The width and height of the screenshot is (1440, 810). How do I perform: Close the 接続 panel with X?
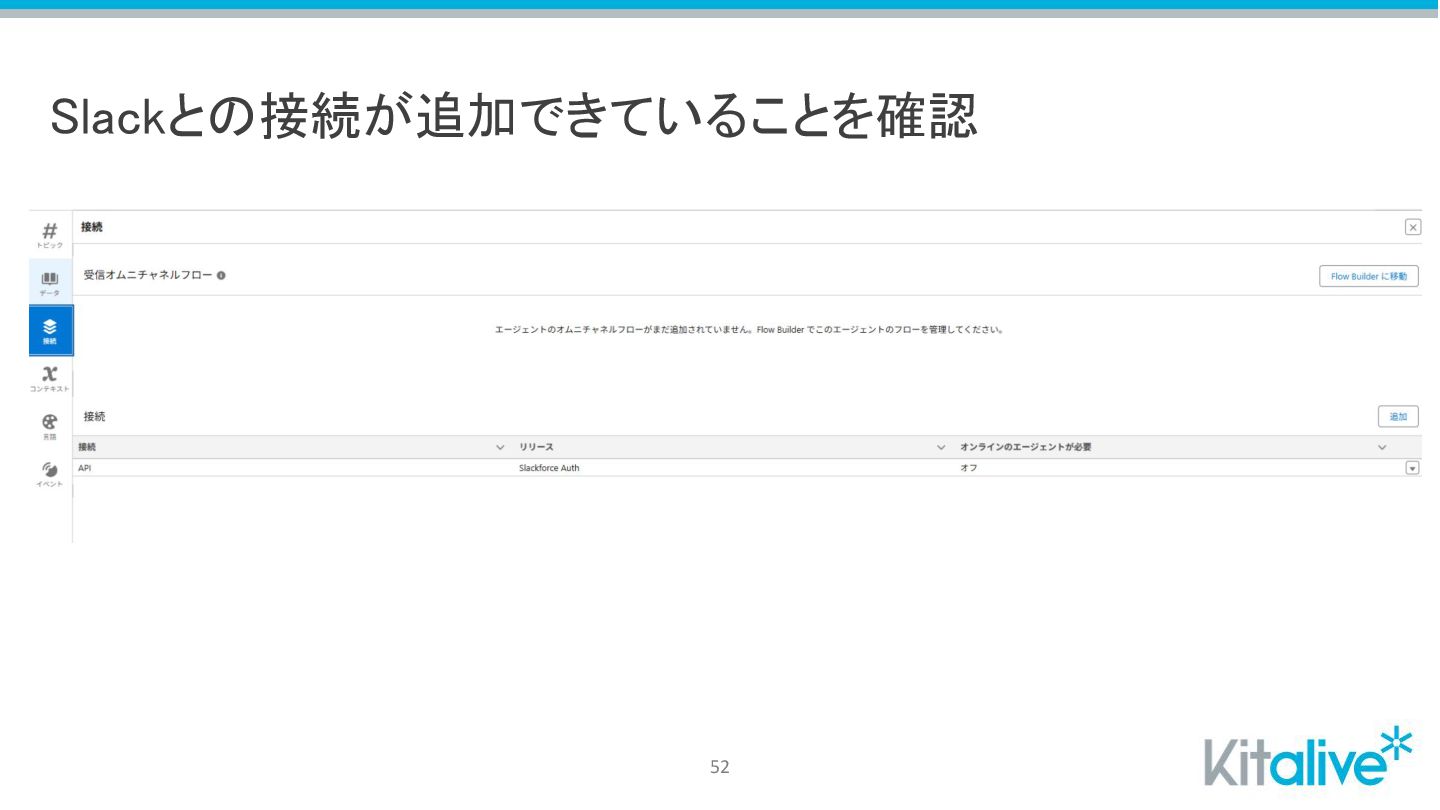coord(1412,227)
